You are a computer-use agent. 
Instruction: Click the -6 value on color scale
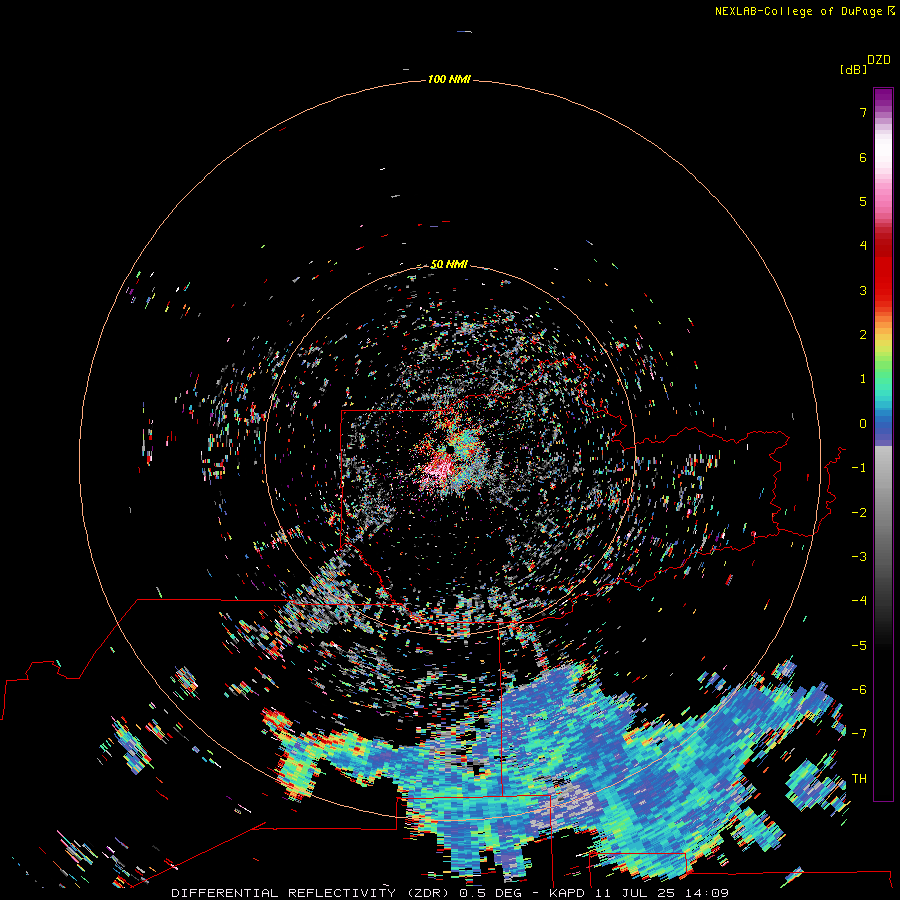[x=859, y=690]
